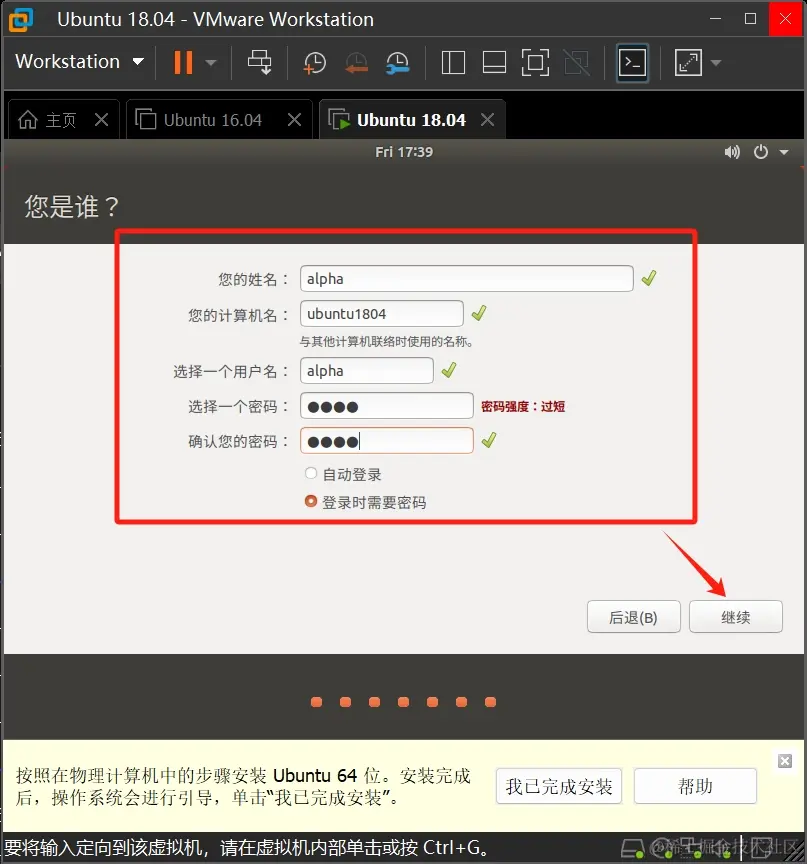Maximize the VMware Workstation window
807x864 pixels.
point(750,19)
